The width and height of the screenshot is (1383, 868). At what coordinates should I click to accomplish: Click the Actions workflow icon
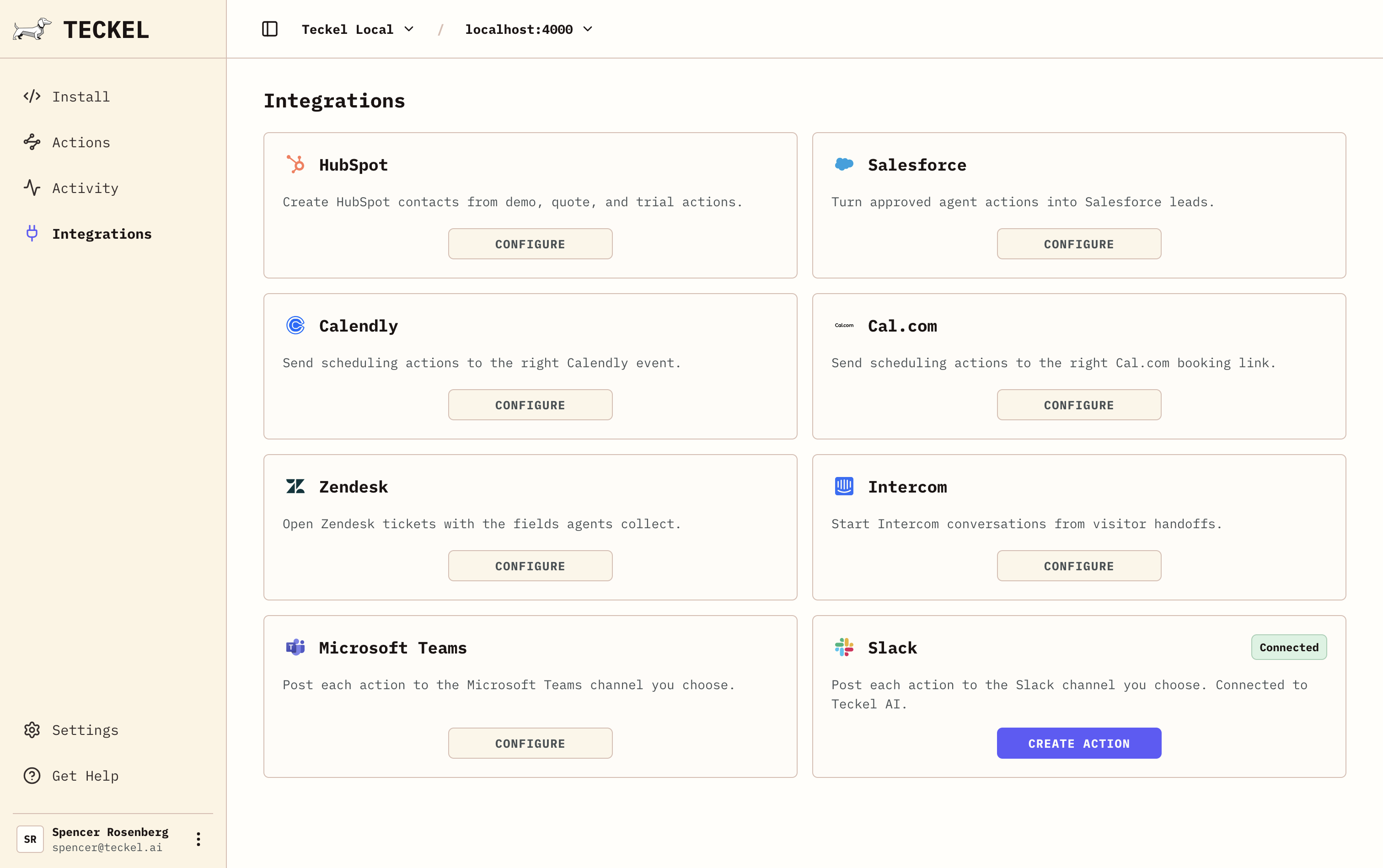click(32, 142)
